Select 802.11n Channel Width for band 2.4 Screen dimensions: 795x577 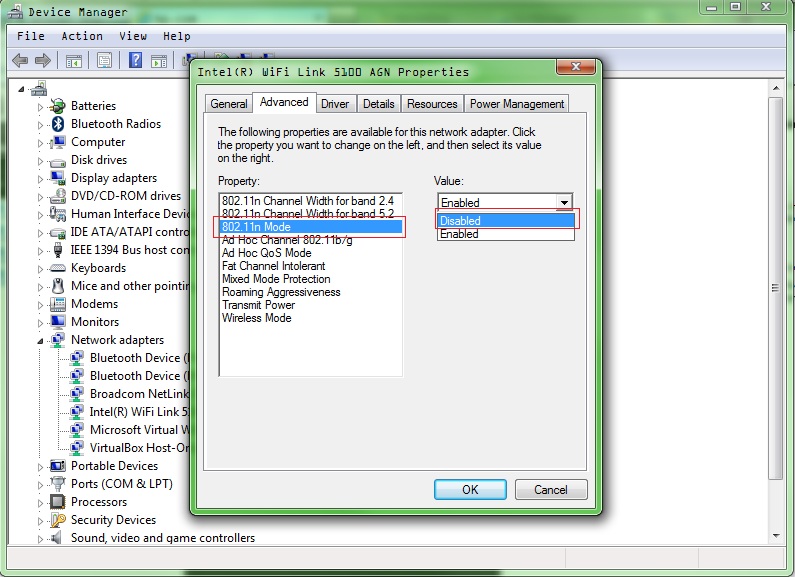[x=311, y=201]
